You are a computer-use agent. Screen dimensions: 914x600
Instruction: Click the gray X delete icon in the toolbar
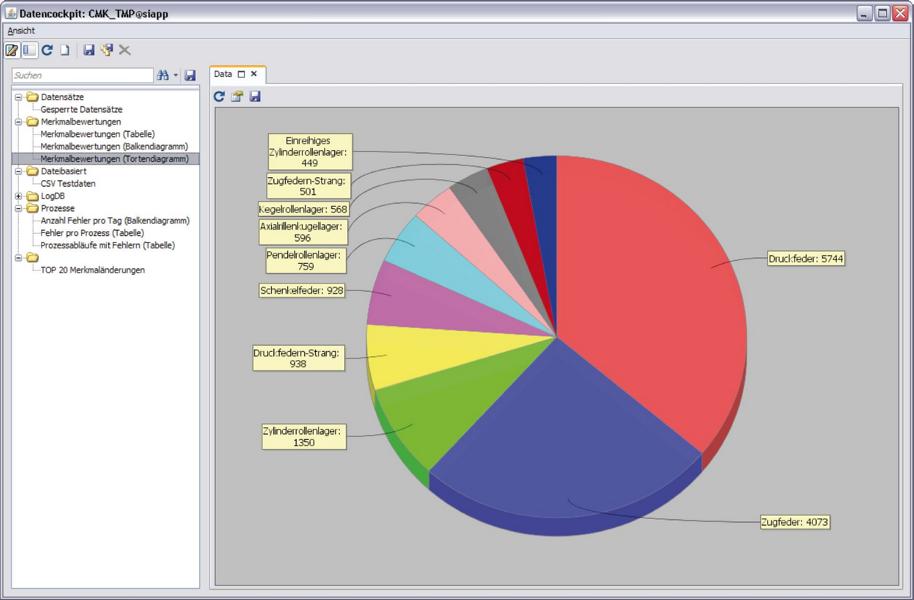pos(125,50)
